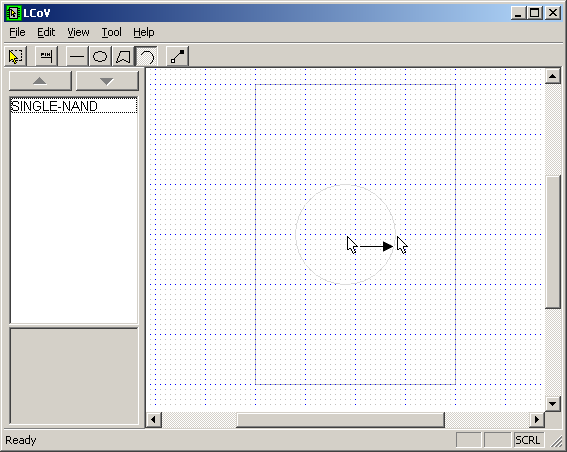The width and height of the screenshot is (567, 452).
Task: Pick the ellipse drawing tool
Action: pyautogui.click(x=100, y=56)
